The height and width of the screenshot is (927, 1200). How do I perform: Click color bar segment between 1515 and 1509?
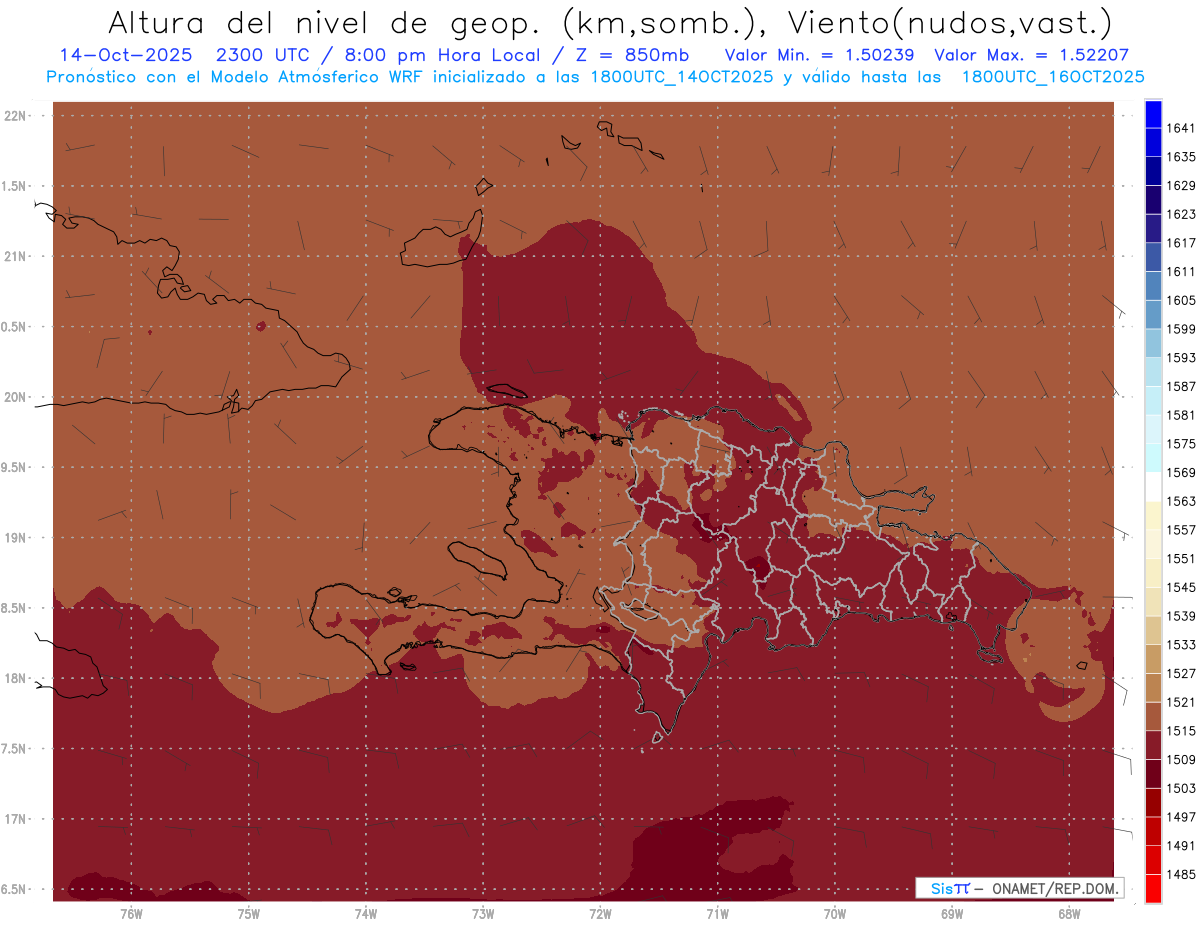tap(1153, 745)
